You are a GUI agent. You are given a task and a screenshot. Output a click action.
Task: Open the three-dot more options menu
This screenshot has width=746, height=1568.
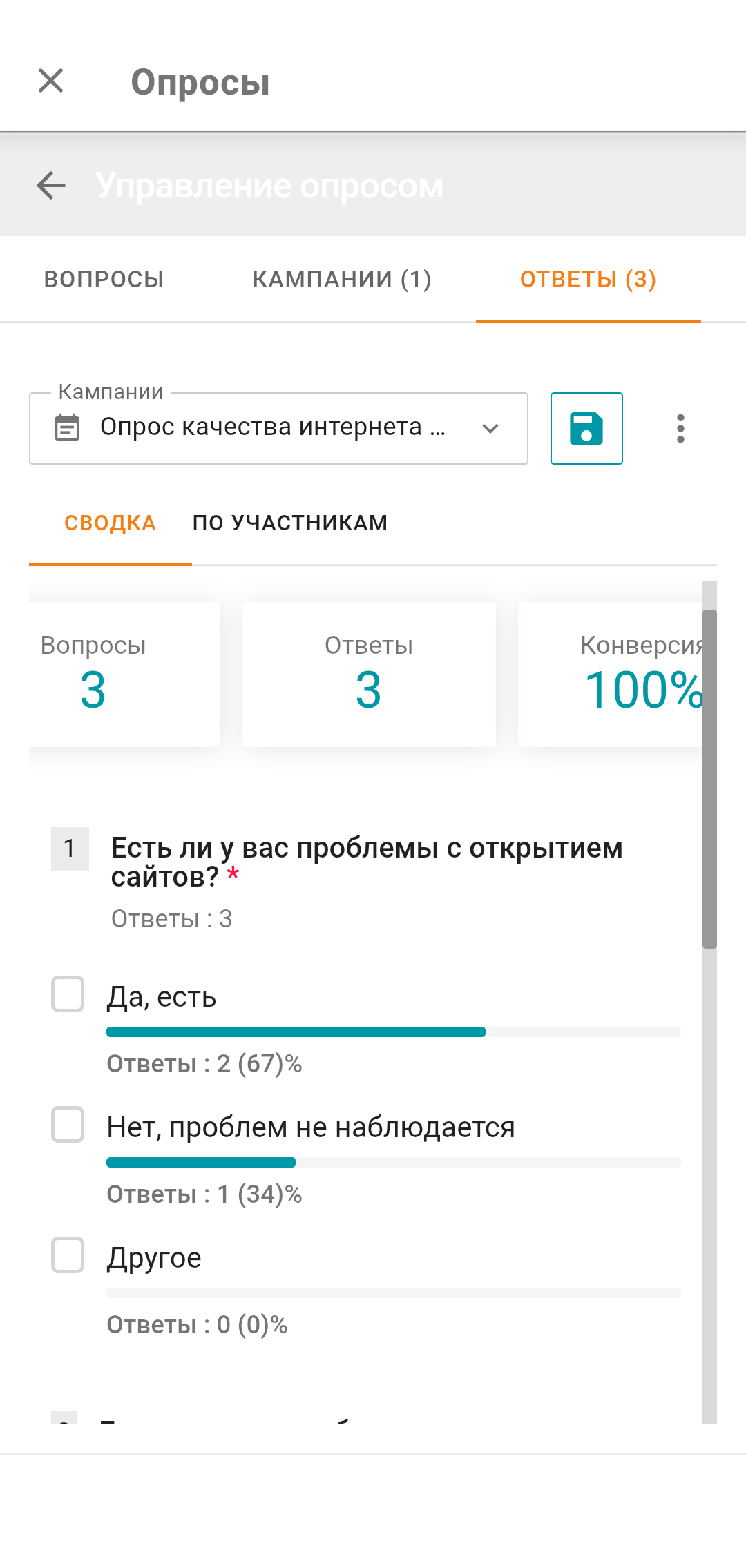coord(680,428)
